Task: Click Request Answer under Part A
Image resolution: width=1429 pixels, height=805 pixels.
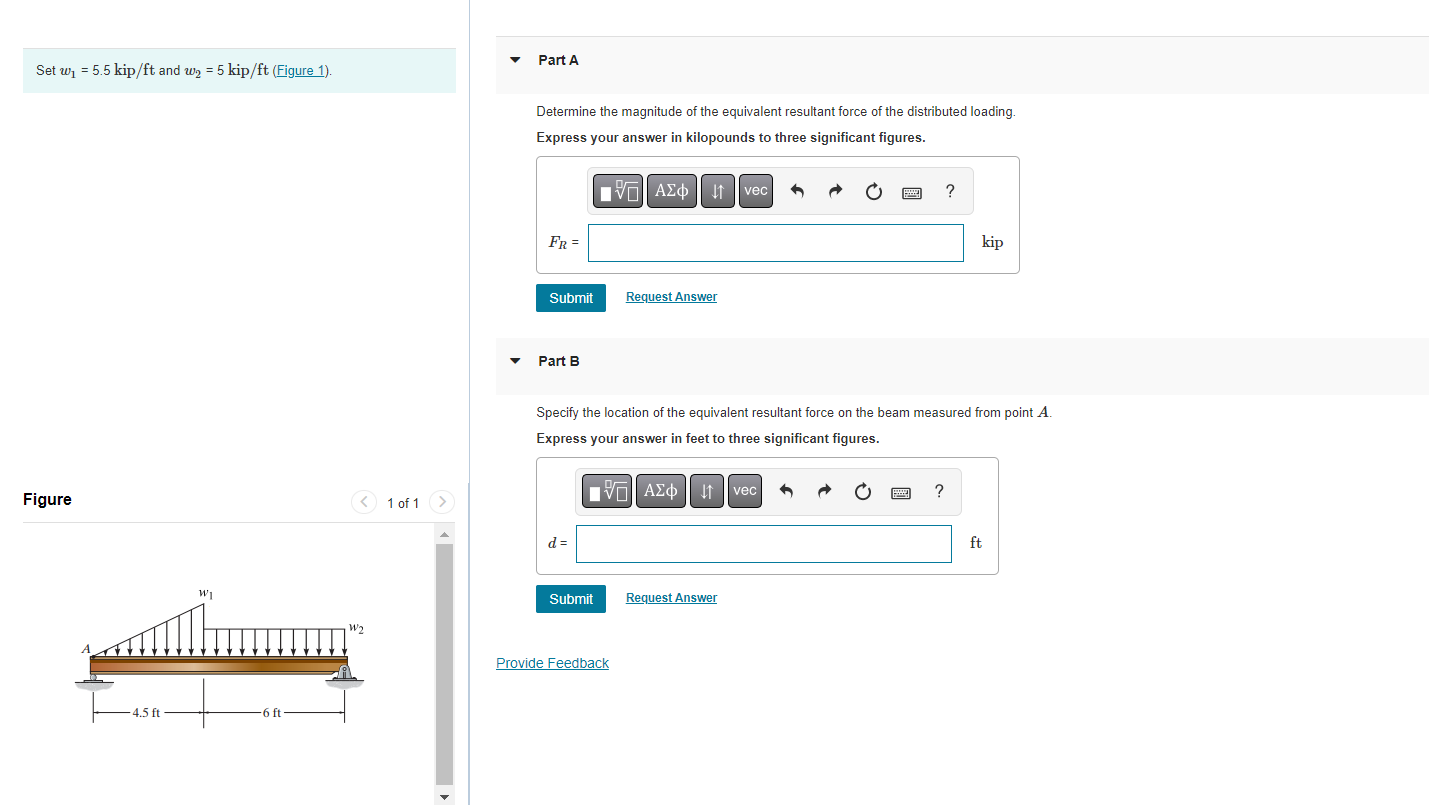Action: [x=670, y=296]
